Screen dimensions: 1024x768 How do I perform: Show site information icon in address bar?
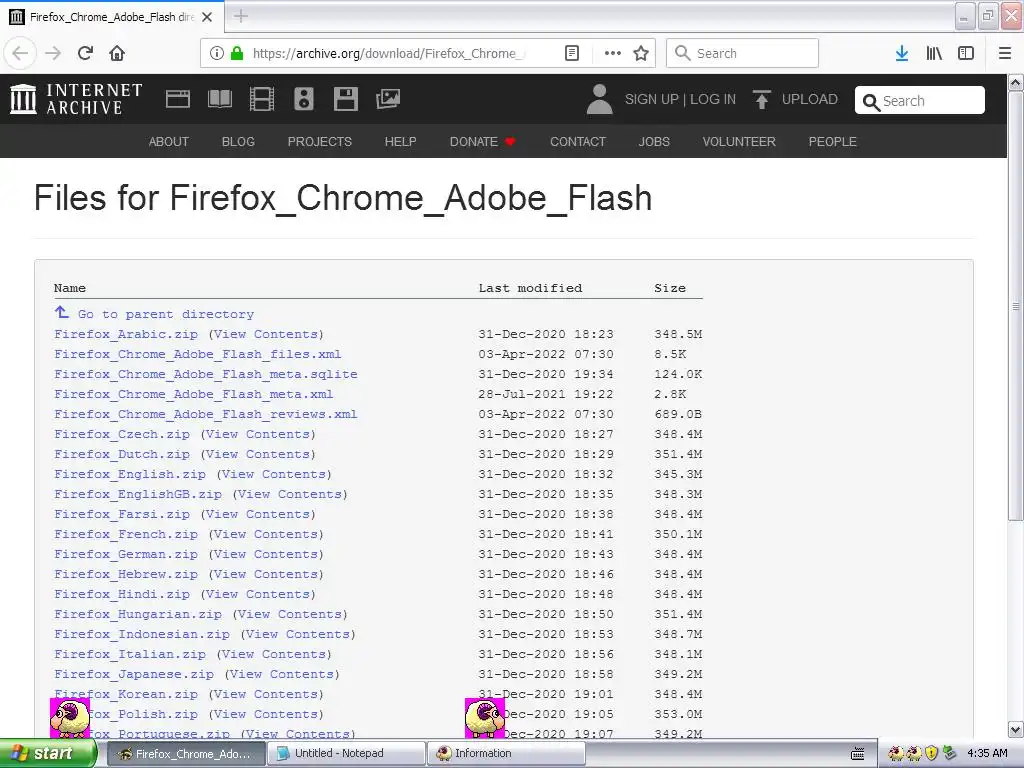point(217,54)
